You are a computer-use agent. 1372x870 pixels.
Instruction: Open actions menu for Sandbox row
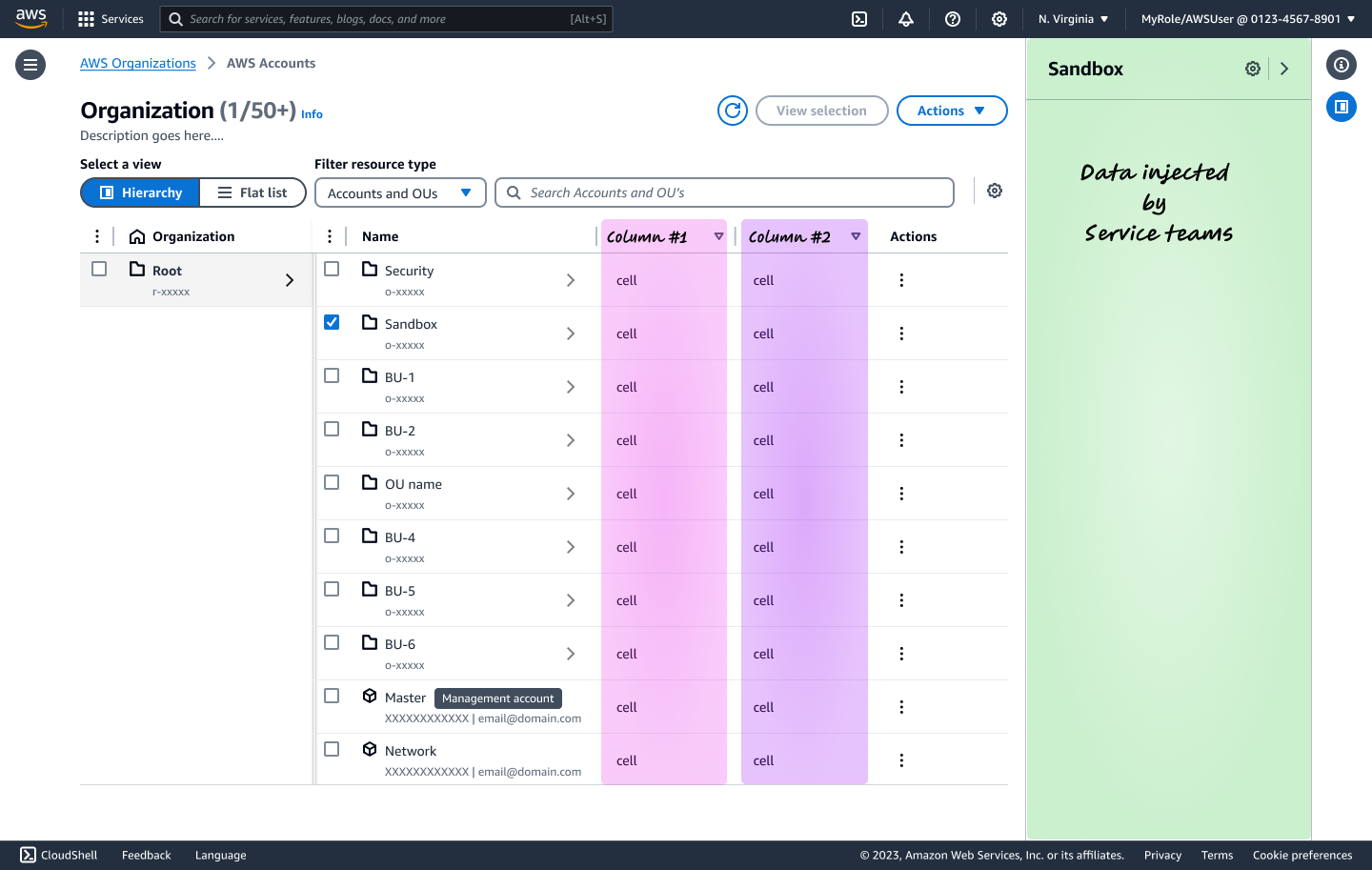tap(901, 334)
